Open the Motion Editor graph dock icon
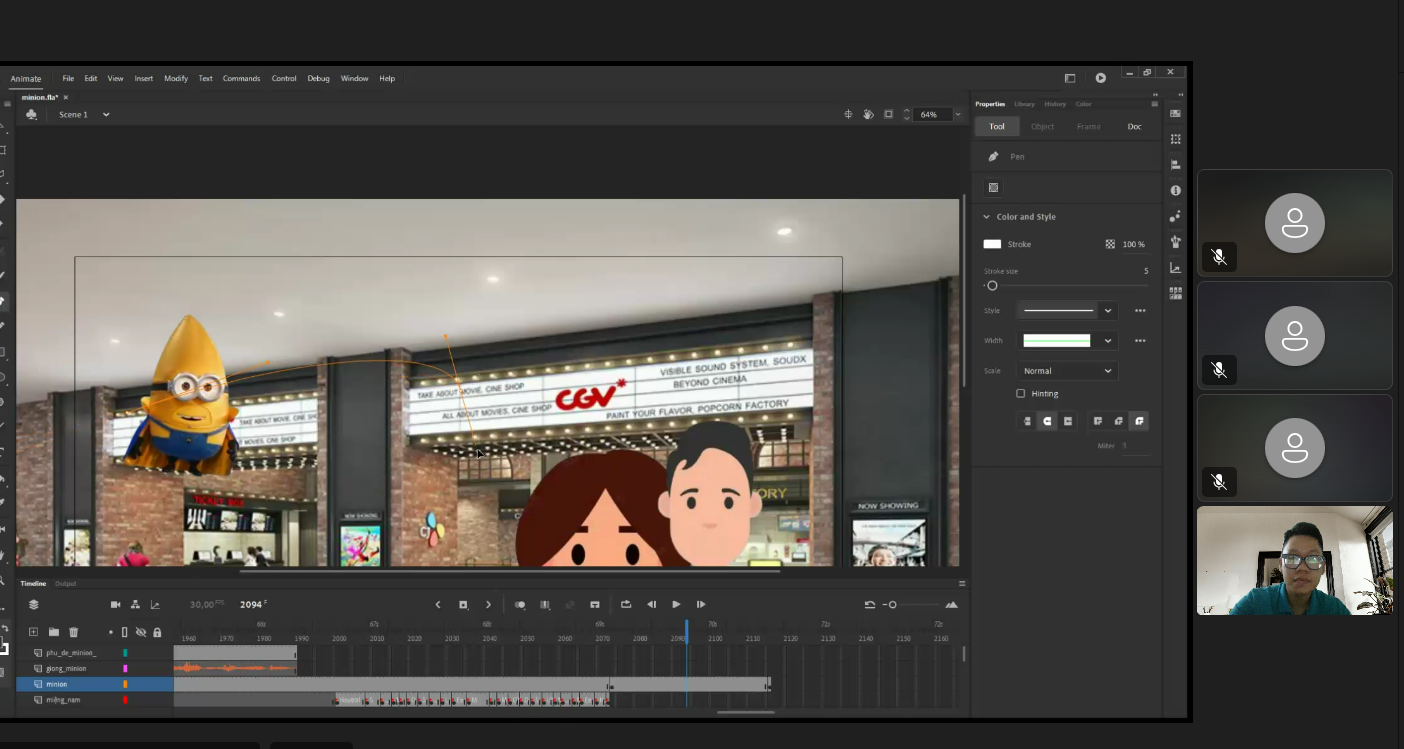 (1175, 268)
